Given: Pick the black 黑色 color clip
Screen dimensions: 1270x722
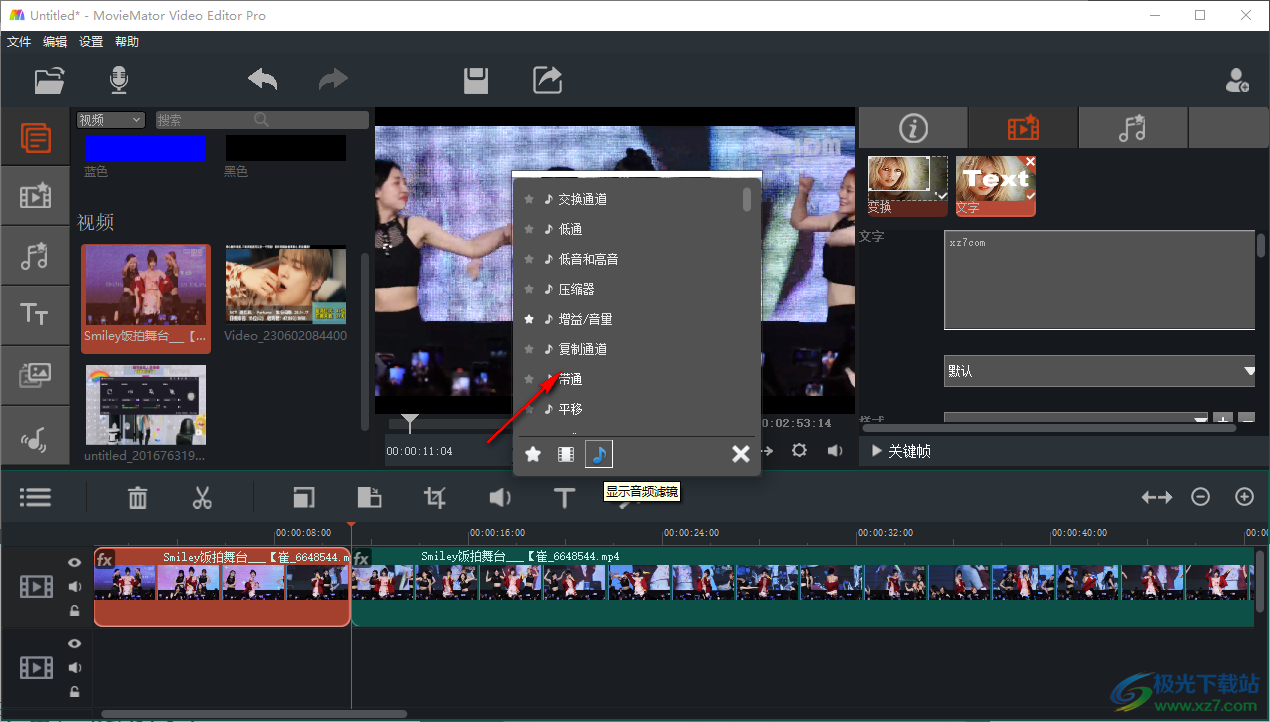Looking at the screenshot, I should 286,148.
